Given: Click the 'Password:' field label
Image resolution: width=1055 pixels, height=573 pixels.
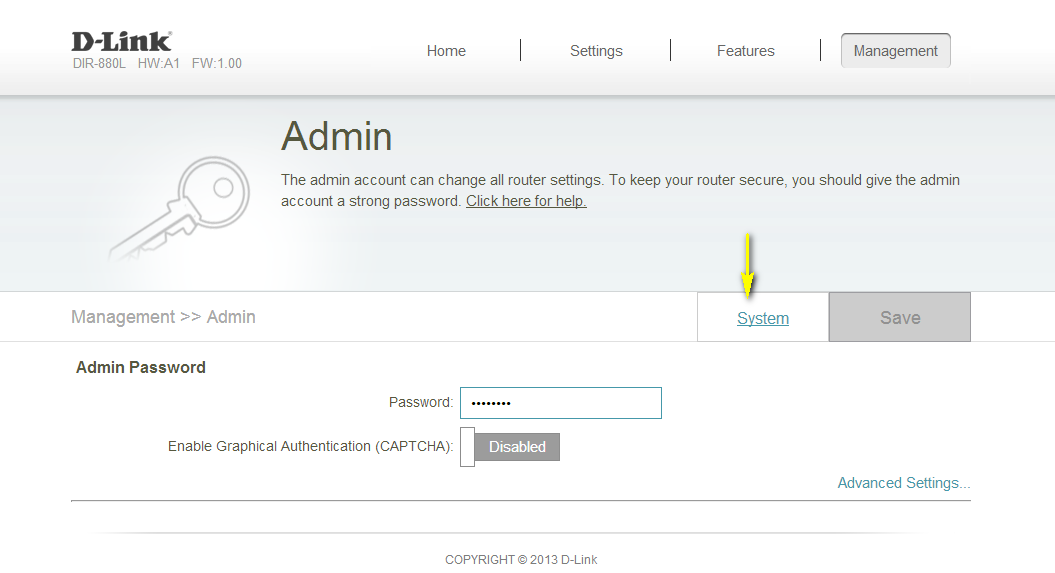Looking at the screenshot, I should point(420,403).
